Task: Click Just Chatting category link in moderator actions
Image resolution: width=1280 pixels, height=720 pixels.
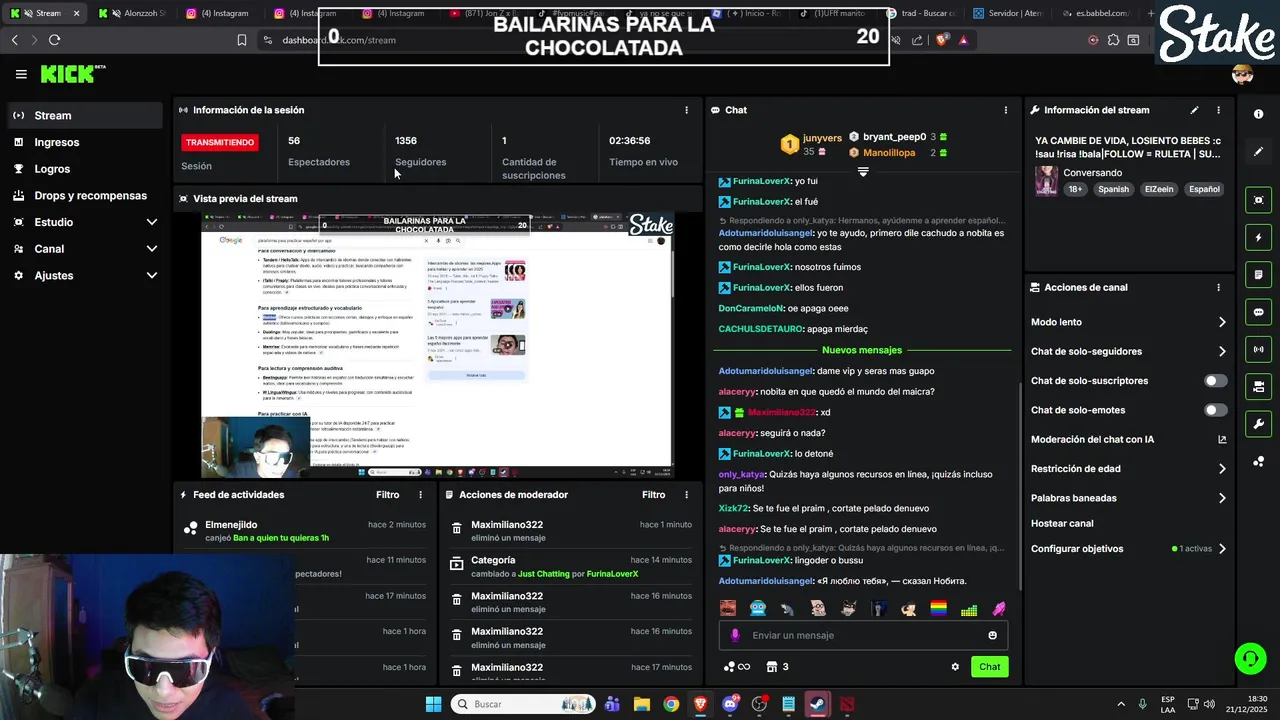Action: click(x=543, y=574)
